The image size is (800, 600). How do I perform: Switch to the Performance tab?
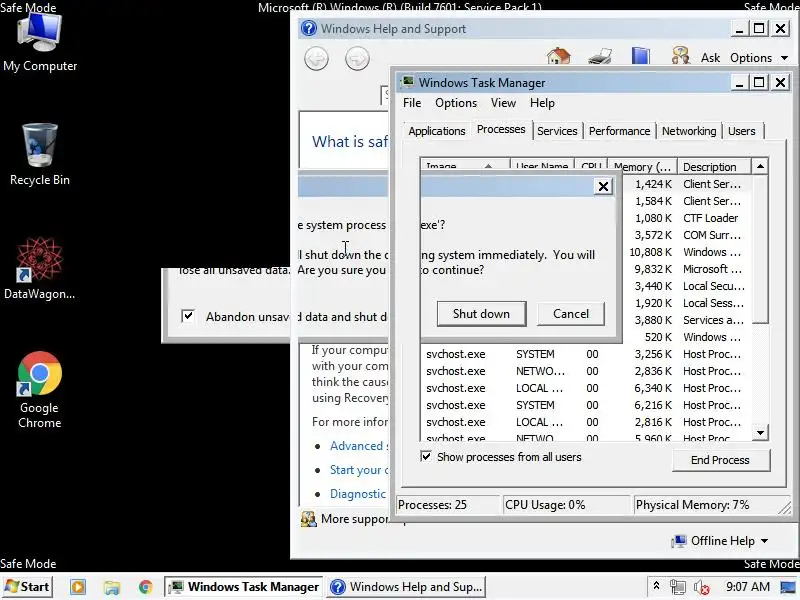(619, 131)
